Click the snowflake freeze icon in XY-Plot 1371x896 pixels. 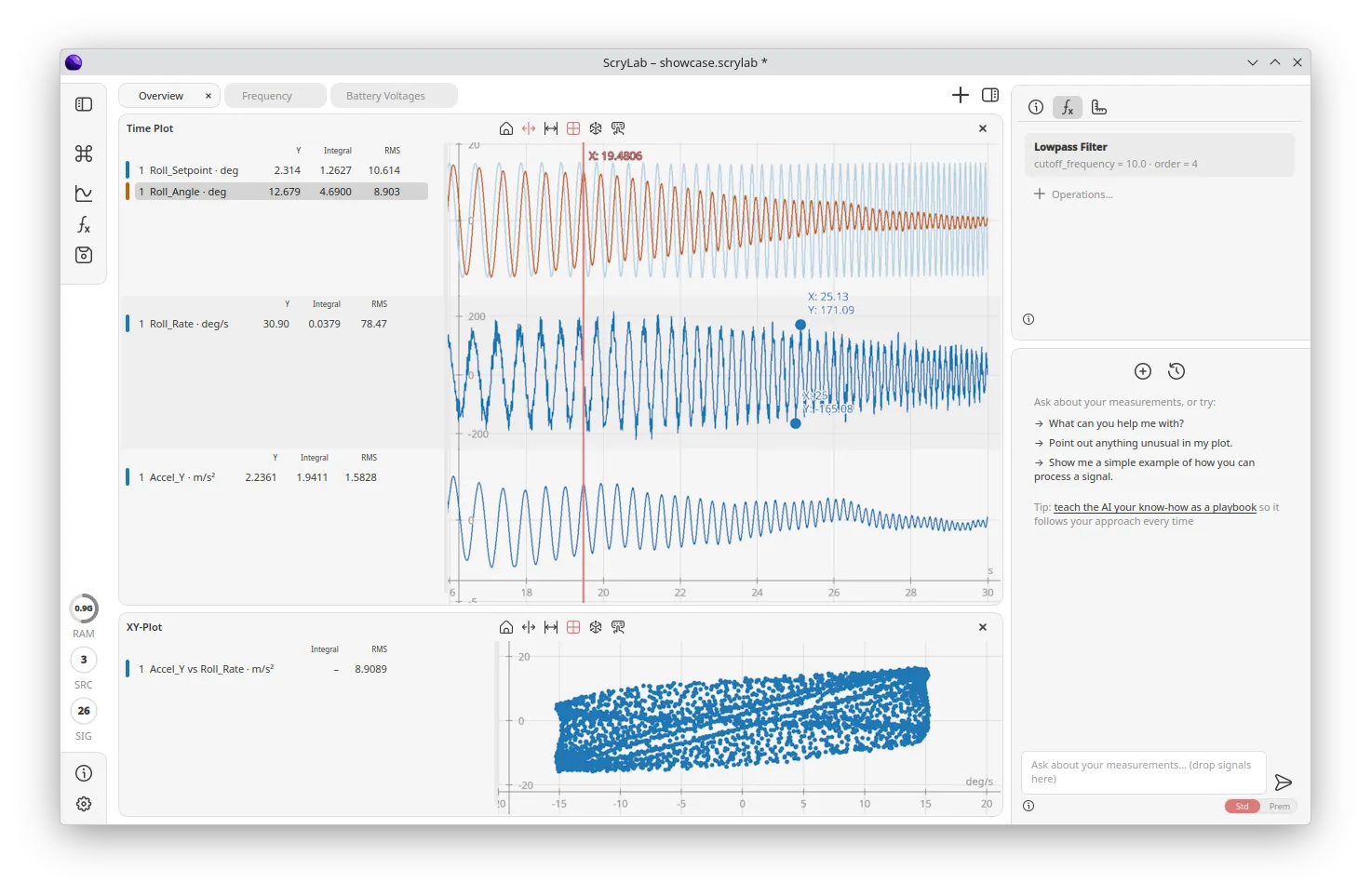tap(596, 627)
